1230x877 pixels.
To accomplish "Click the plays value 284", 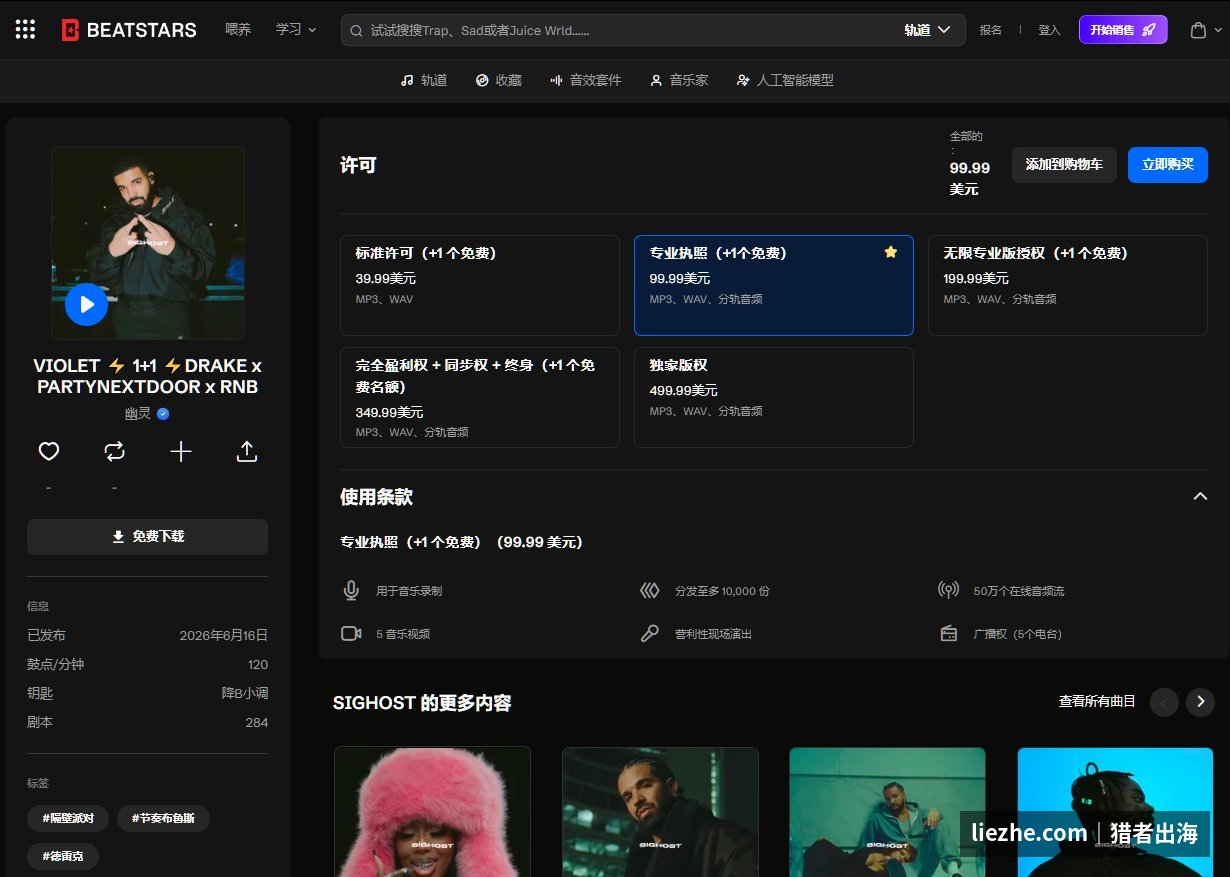I will click(257, 722).
